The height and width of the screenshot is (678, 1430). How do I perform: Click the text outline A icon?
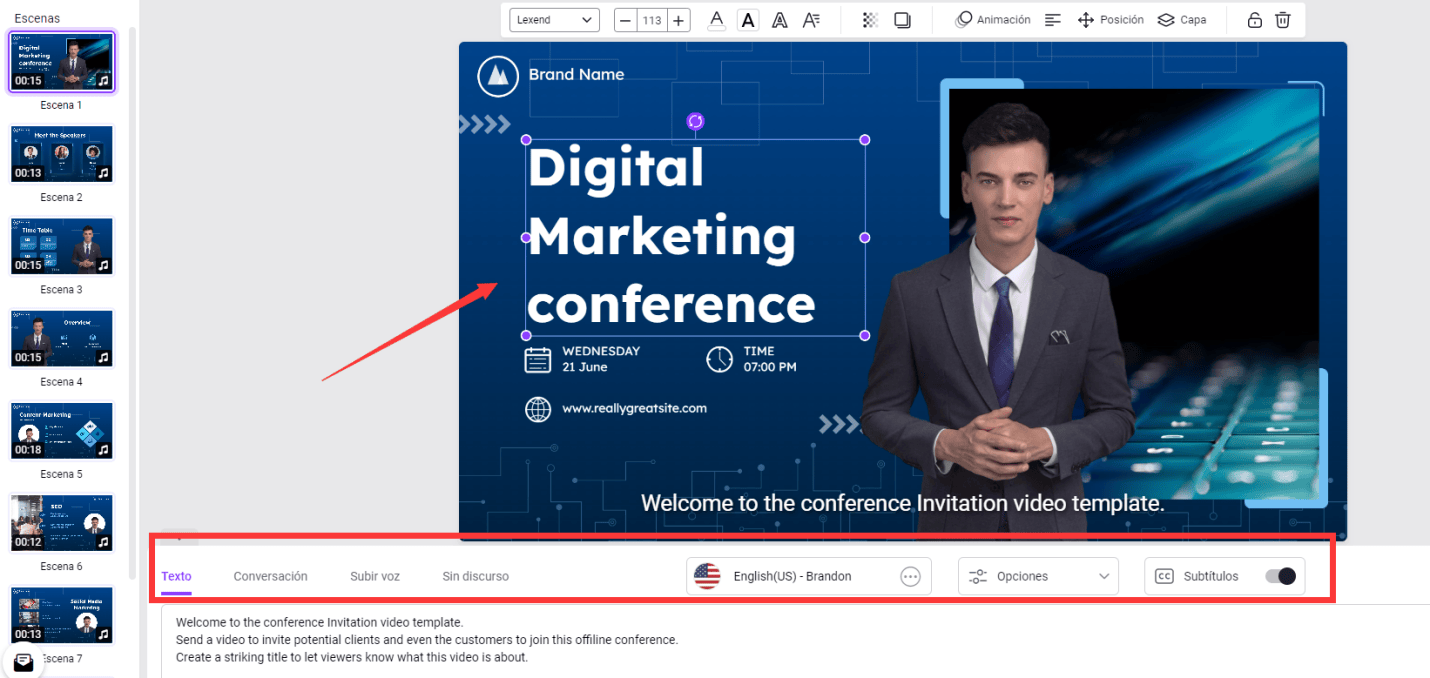pyautogui.click(x=779, y=20)
